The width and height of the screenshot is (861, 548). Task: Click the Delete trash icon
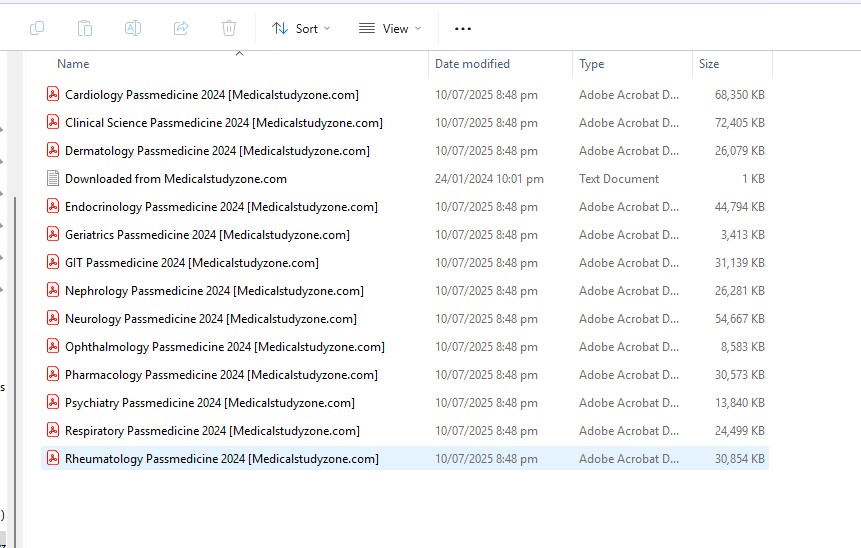pyautogui.click(x=229, y=28)
